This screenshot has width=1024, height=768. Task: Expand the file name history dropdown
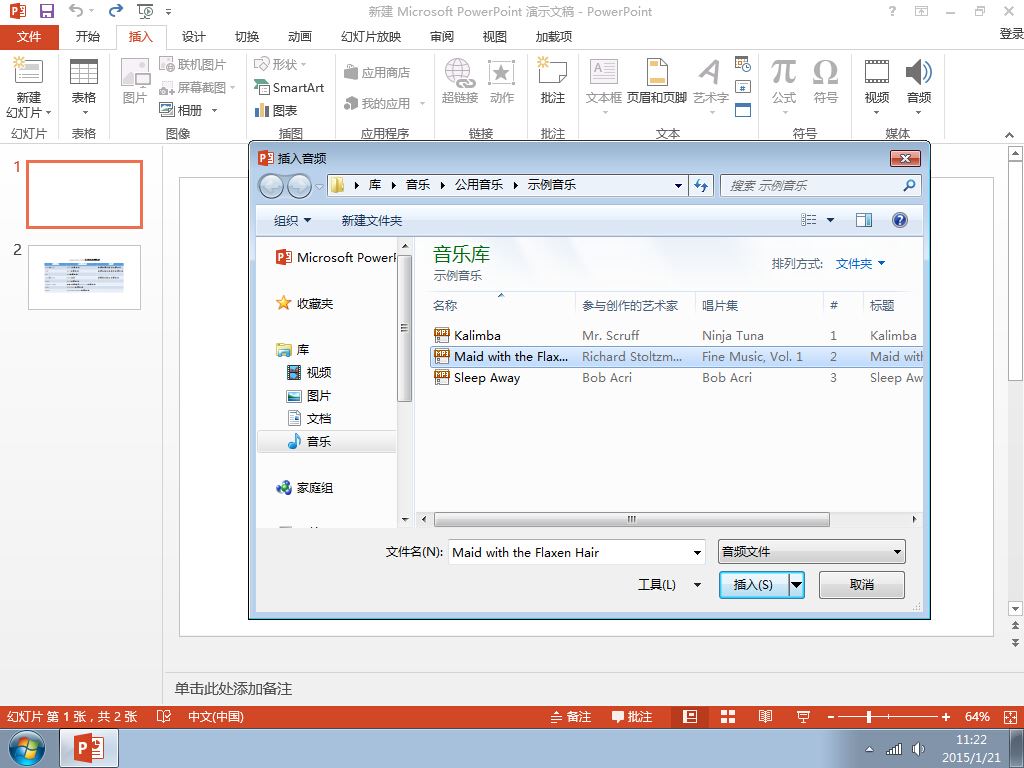point(697,552)
